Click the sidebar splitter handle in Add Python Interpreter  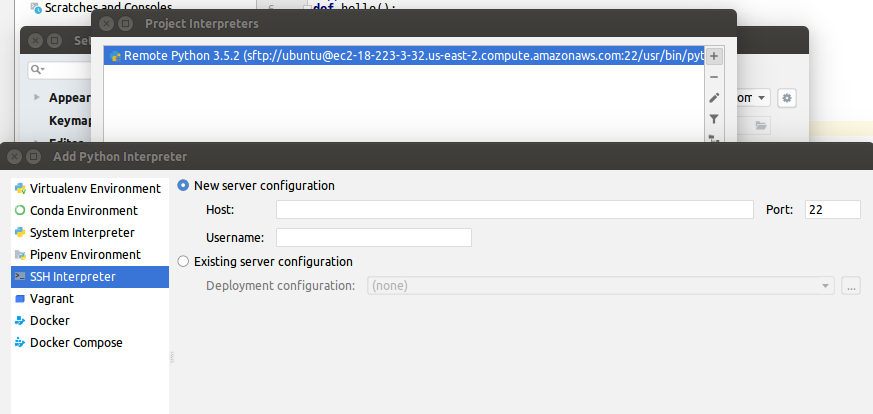(171, 357)
